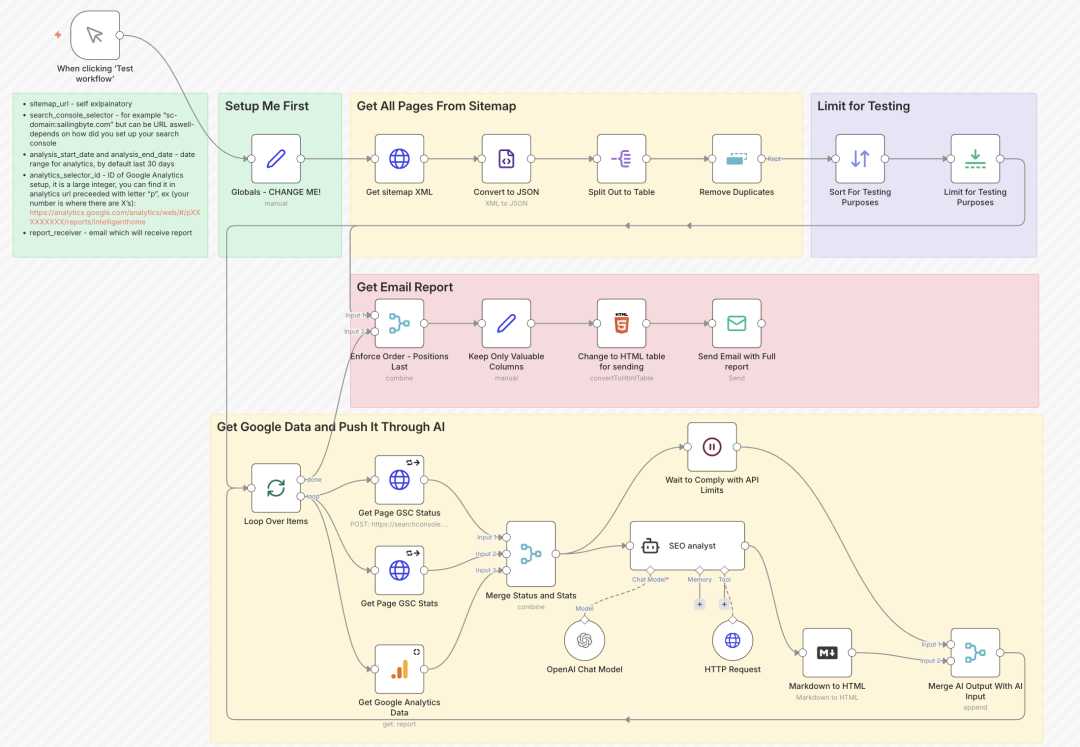The height and width of the screenshot is (747, 1080).
Task: Open the Get Google Analytics Data node
Action: pyautogui.click(x=399, y=669)
